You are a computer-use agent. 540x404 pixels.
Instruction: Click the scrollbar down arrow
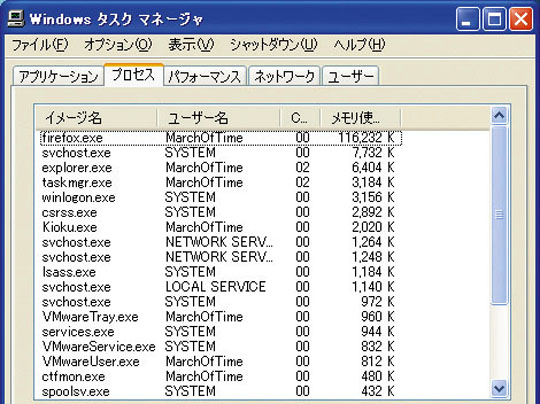(499, 389)
